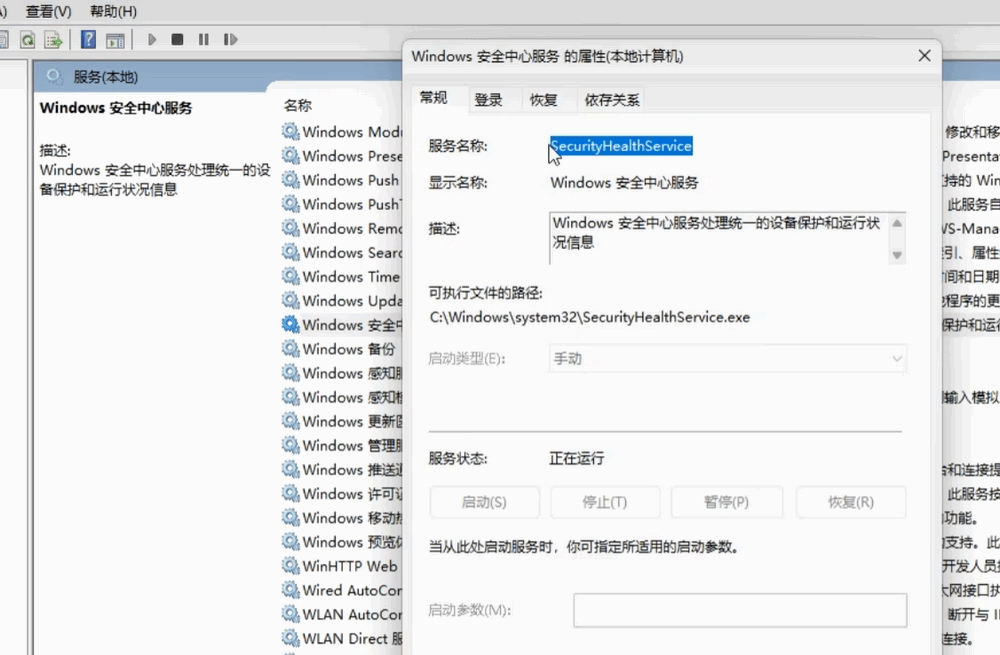The image size is (1000, 655).
Task: Click the executable path SecurityHealthService.exe text
Action: pos(590,318)
